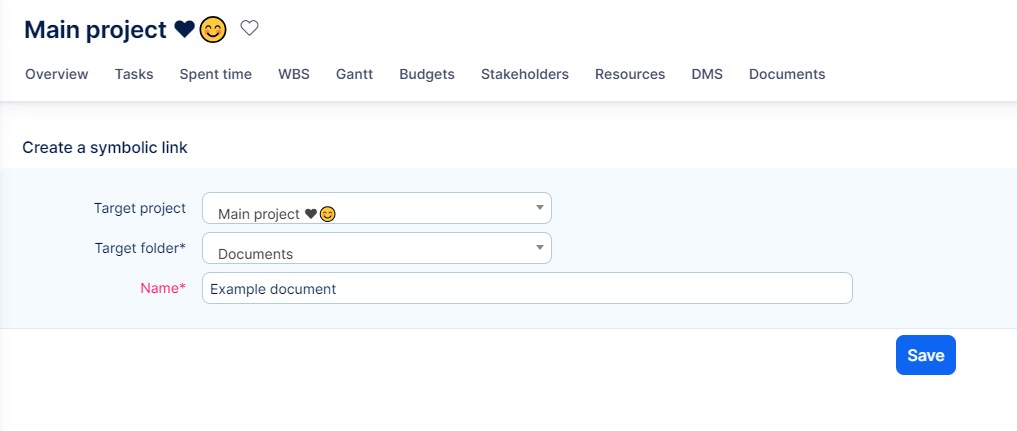Toggle the favorite heart outline icon
This screenshot has height=431, width=1017.
click(249, 29)
